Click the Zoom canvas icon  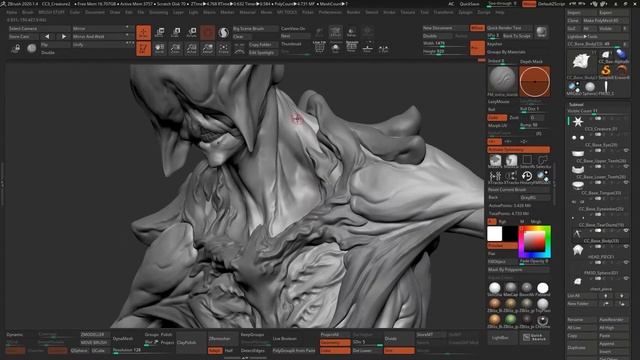[176, 49]
